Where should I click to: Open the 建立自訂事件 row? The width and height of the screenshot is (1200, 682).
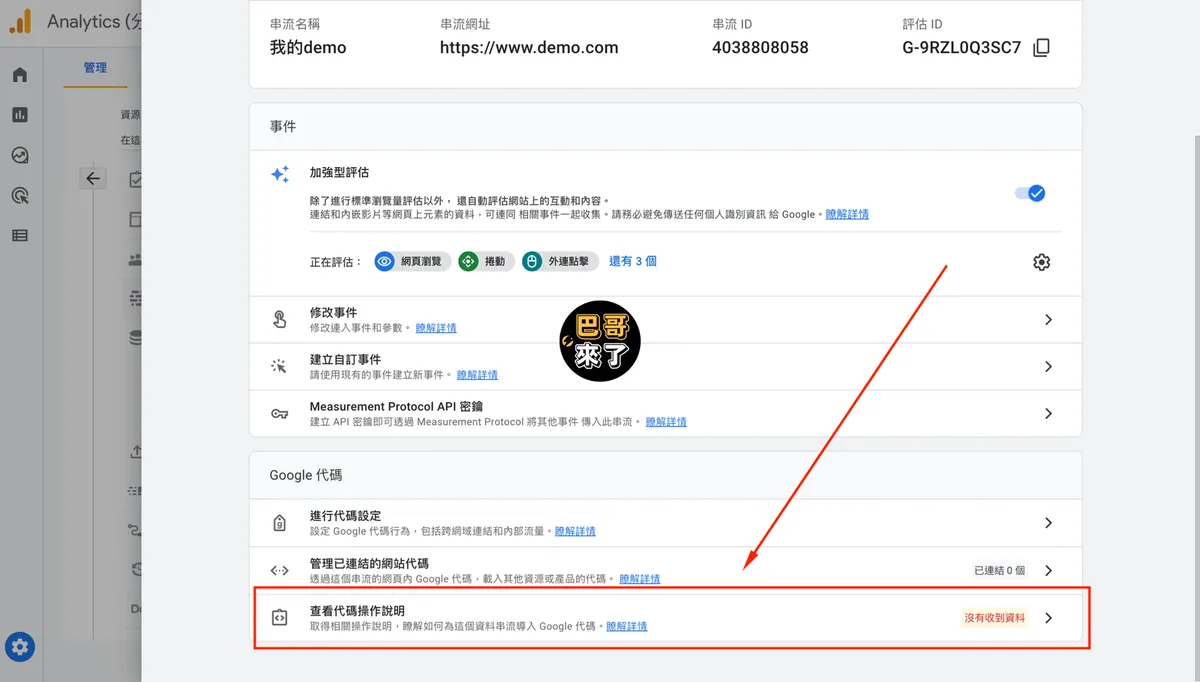tap(665, 367)
